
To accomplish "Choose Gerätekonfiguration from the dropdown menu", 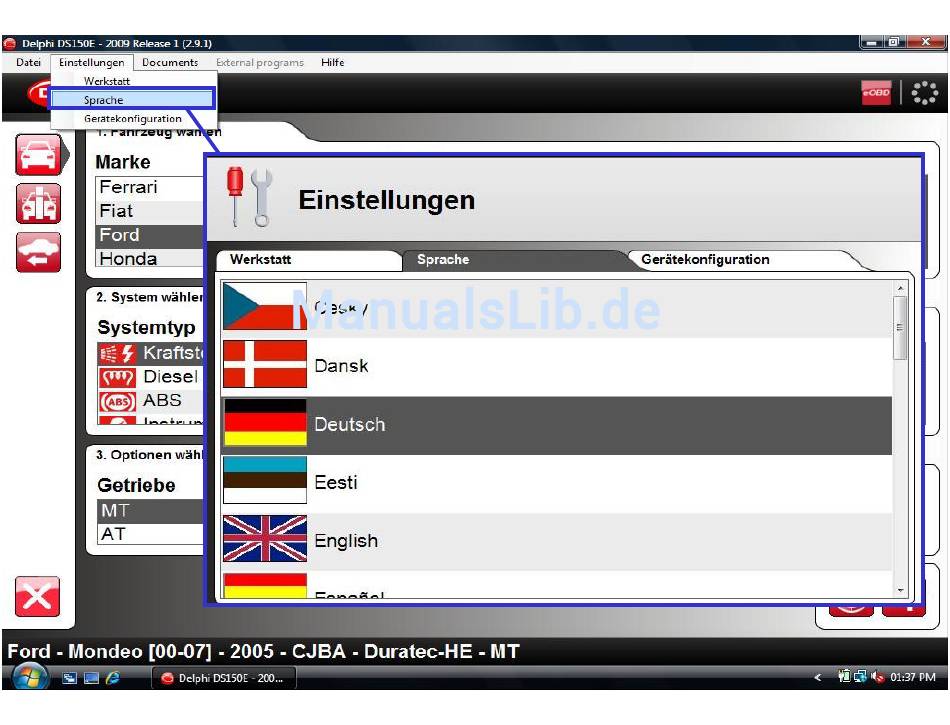I will click(x=133, y=119).
